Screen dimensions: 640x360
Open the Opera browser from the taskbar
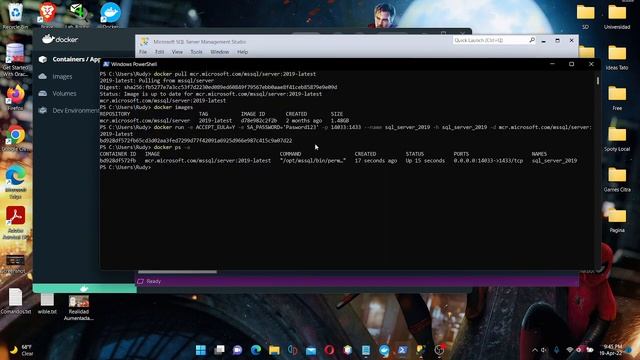pos(329,350)
